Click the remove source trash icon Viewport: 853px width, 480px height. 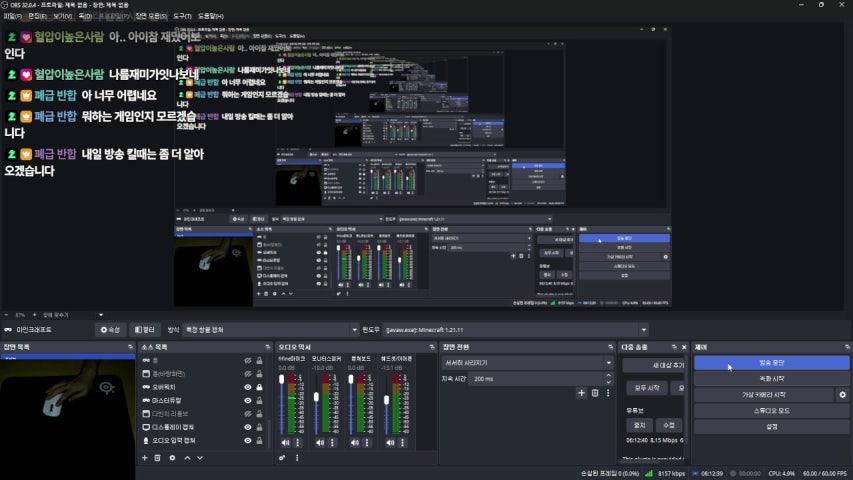click(159, 457)
